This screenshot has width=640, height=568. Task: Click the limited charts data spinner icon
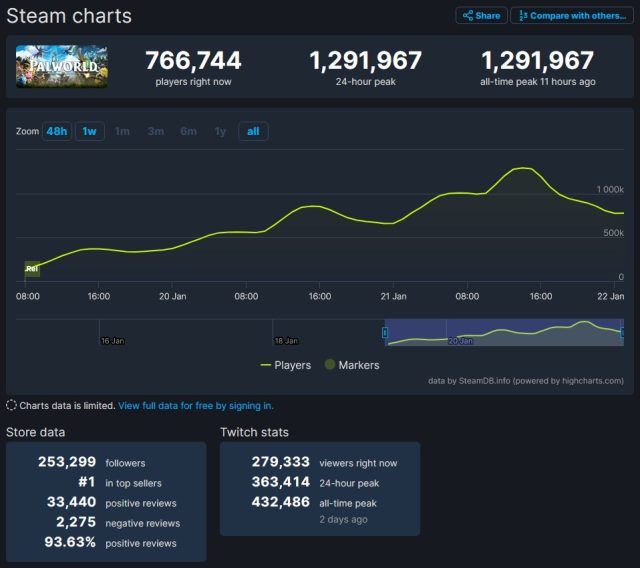point(11,405)
